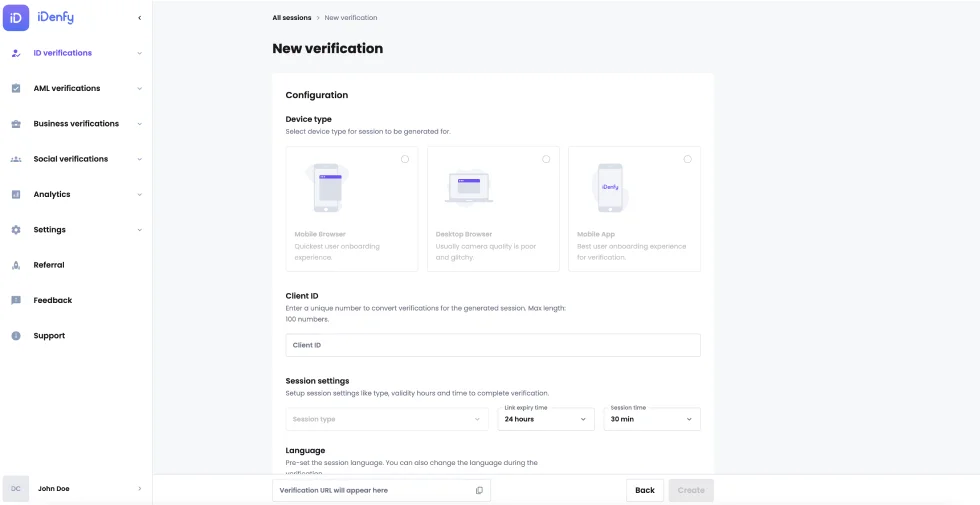Click the AML verifications sidebar icon

[16, 88]
